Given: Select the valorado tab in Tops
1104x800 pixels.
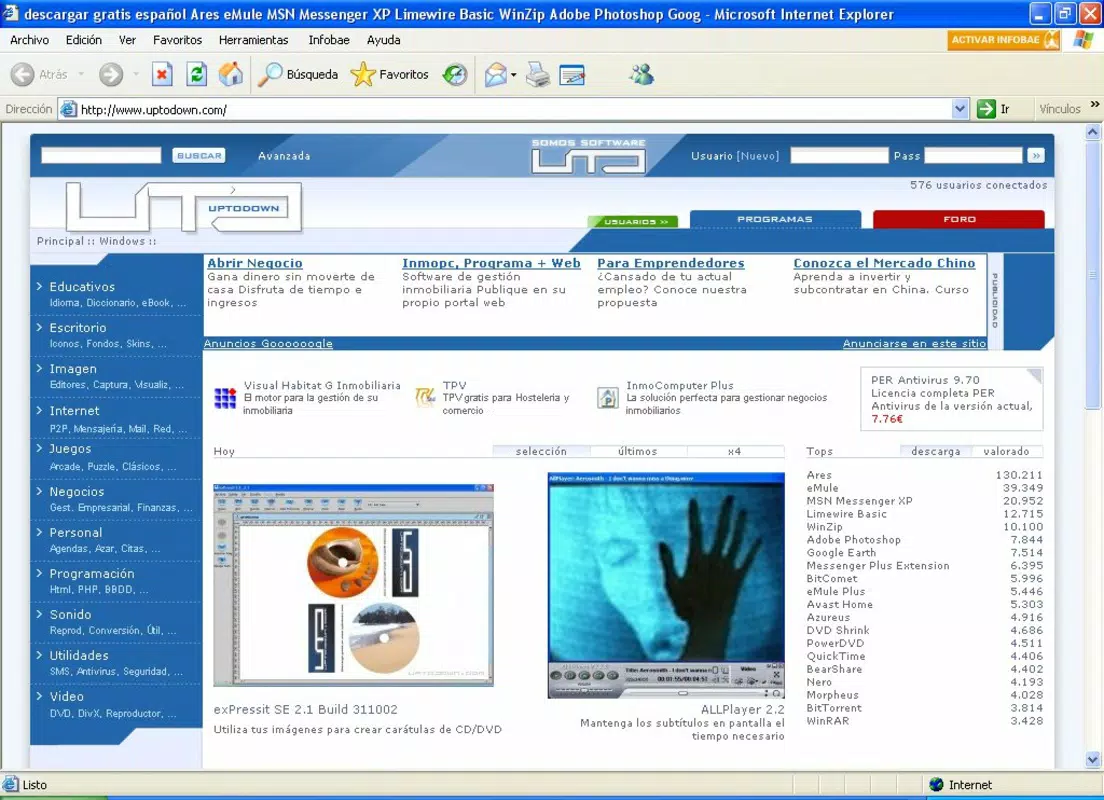Looking at the screenshot, I should (x=1006, y=451).
